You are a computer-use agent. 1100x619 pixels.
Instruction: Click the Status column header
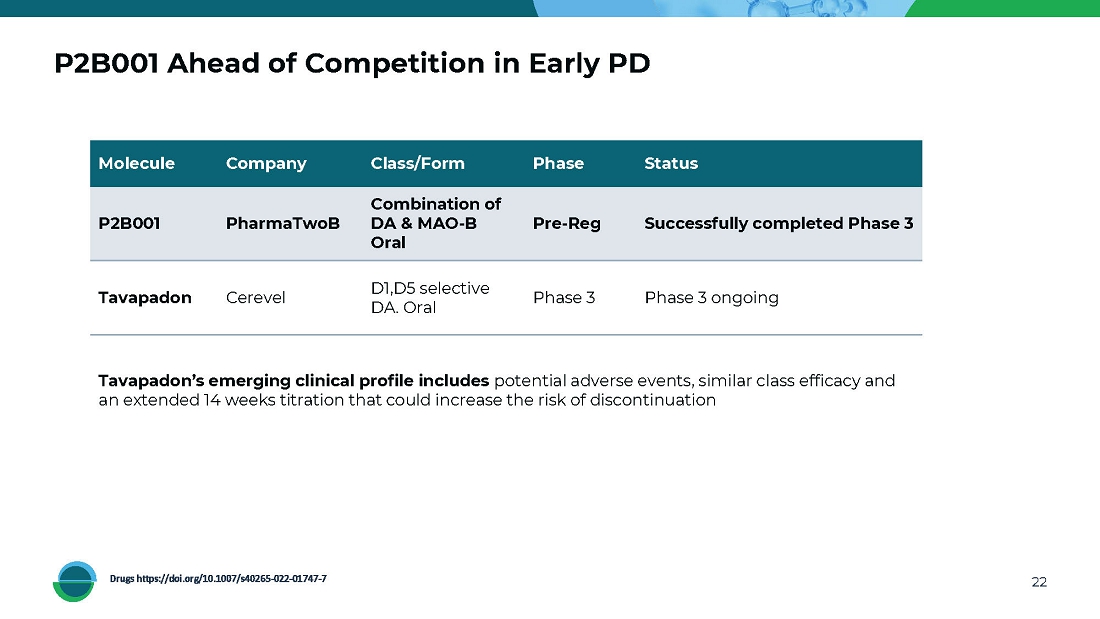tap(671, 163)
